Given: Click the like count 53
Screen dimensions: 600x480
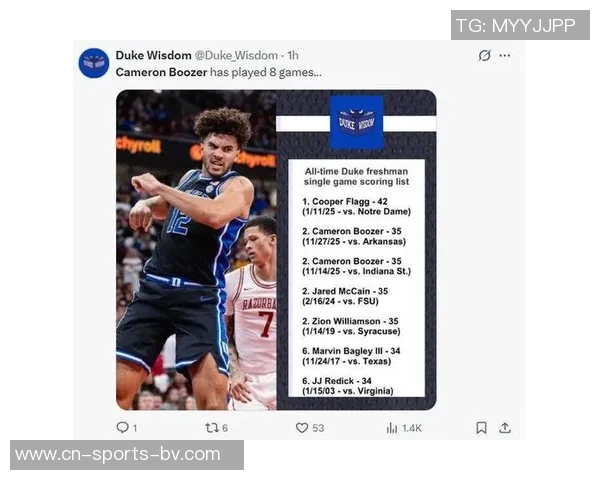Looking at the screenshot, I should click(318, 428).
